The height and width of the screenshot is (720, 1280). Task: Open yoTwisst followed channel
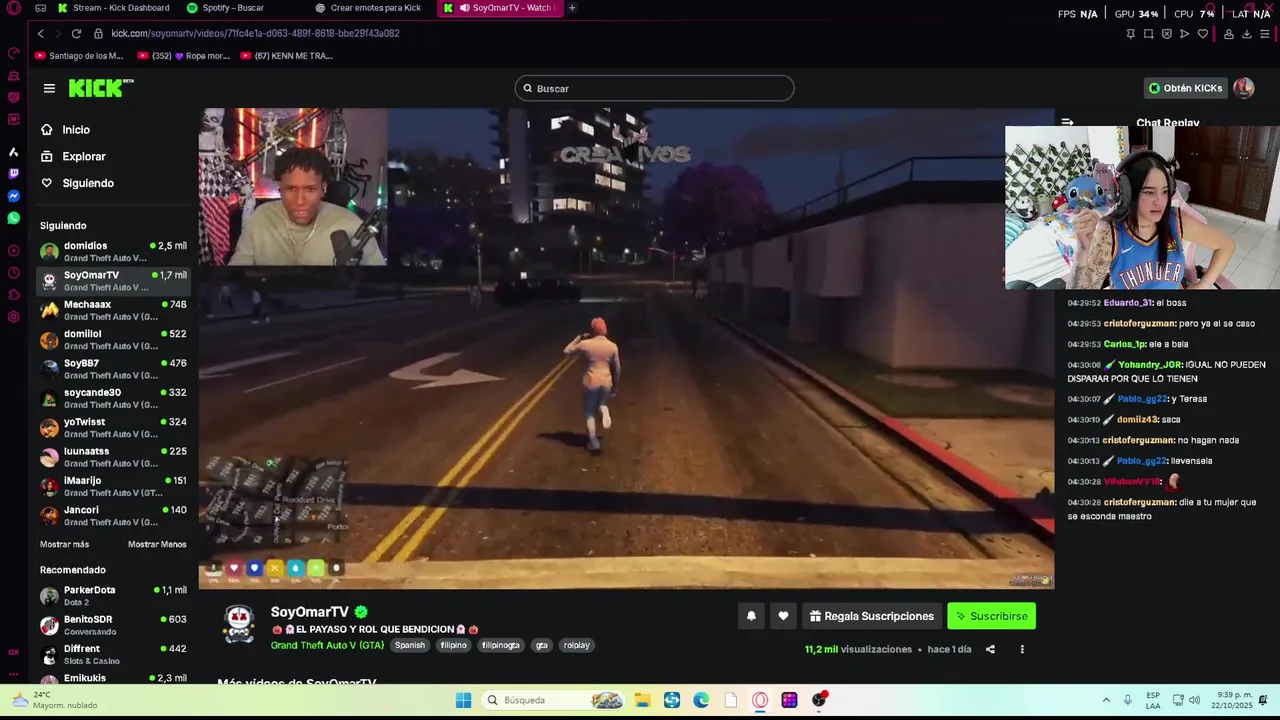tap(113, 427)
